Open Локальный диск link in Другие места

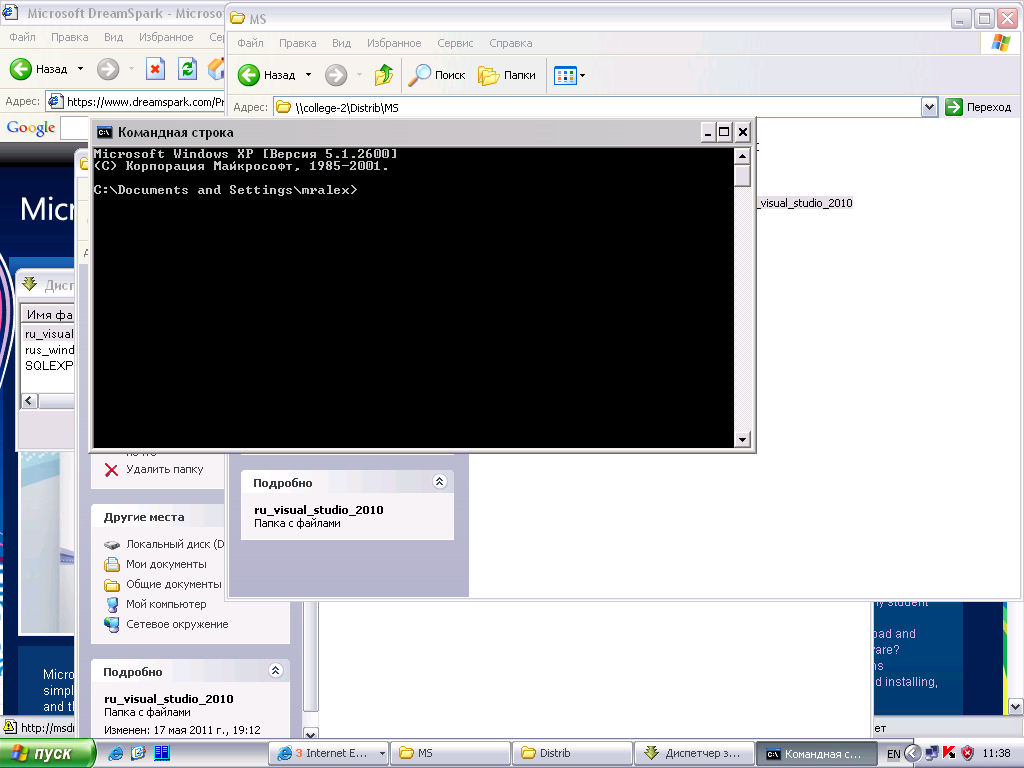[x=164, y=544]
